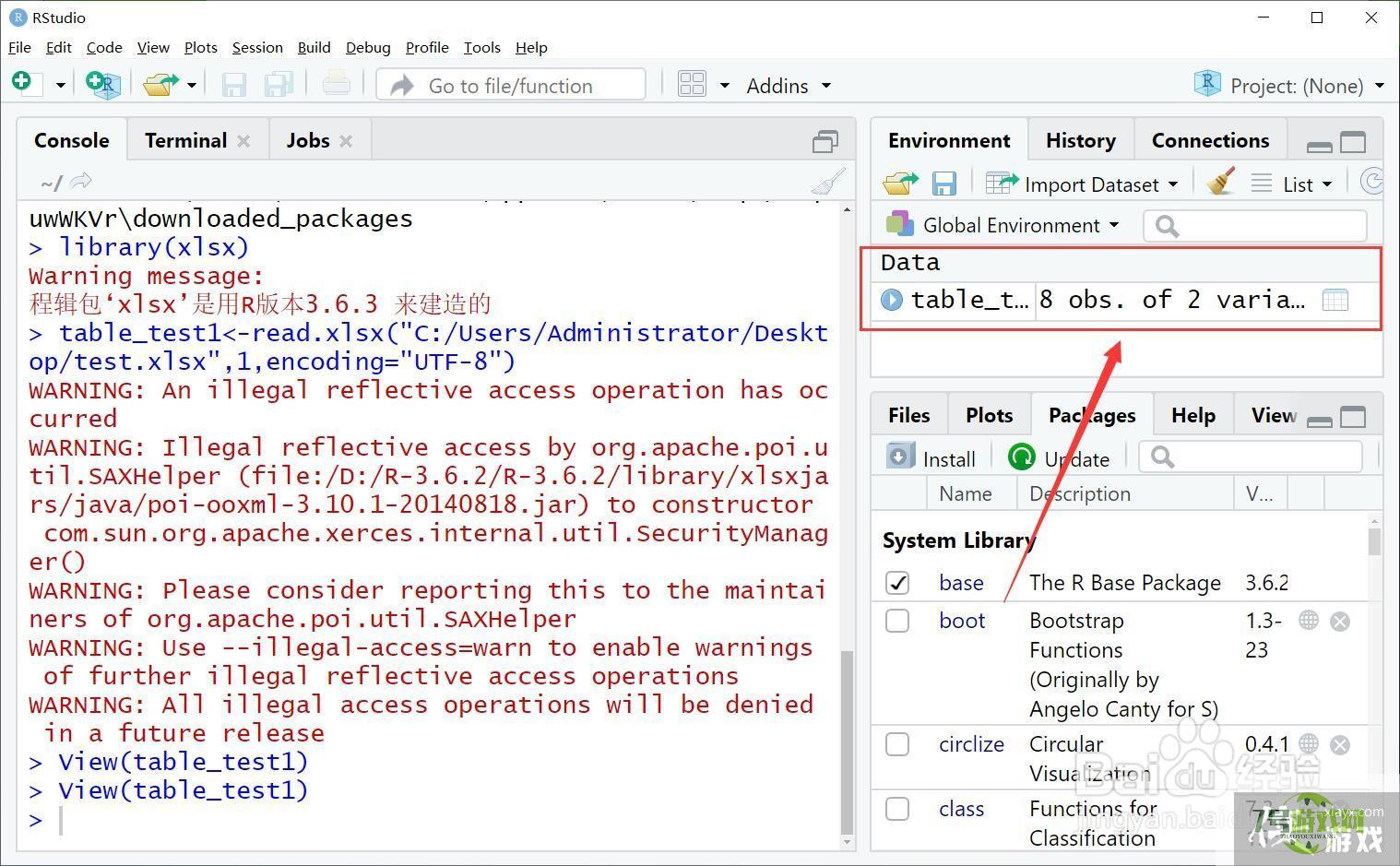
Task: Click the Environment search field
Action: point(1254,226)
